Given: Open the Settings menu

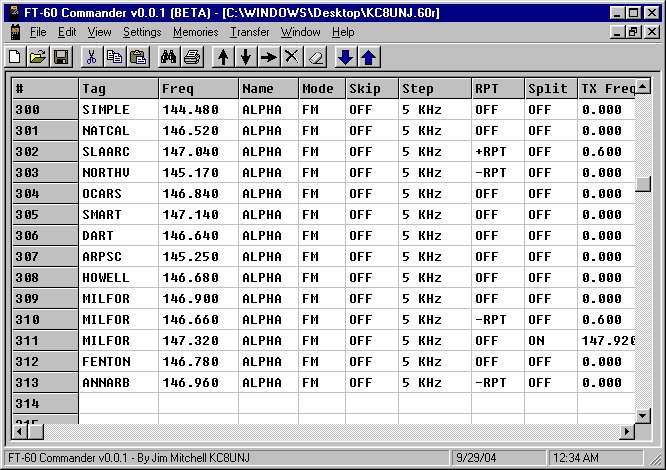Looking at the screenshot, I should pyautogui.click(x=142, y=32).
